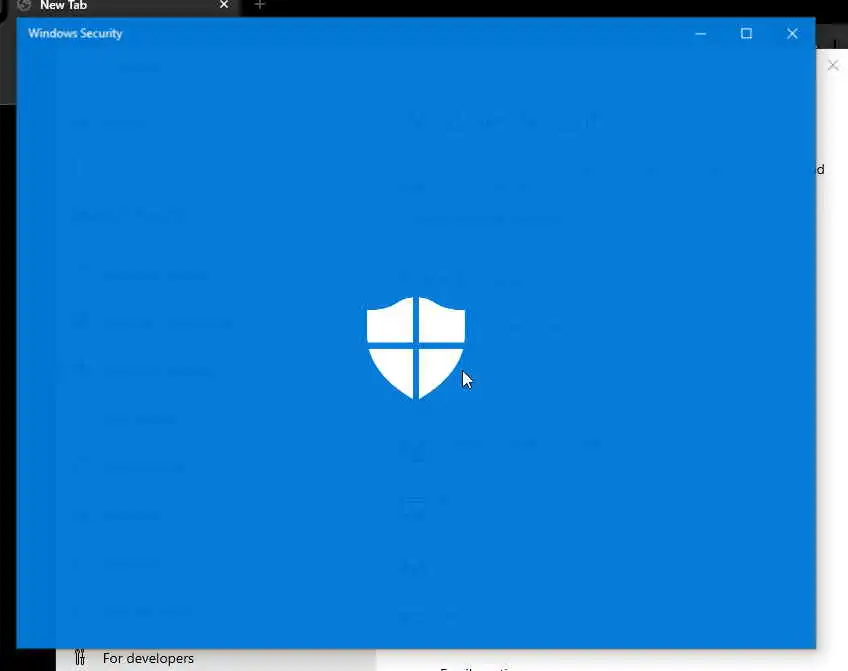The width and height of the screenshot is (848, 671).
Task: Open another browser tab with plus icon
Action: click(260, 5)
